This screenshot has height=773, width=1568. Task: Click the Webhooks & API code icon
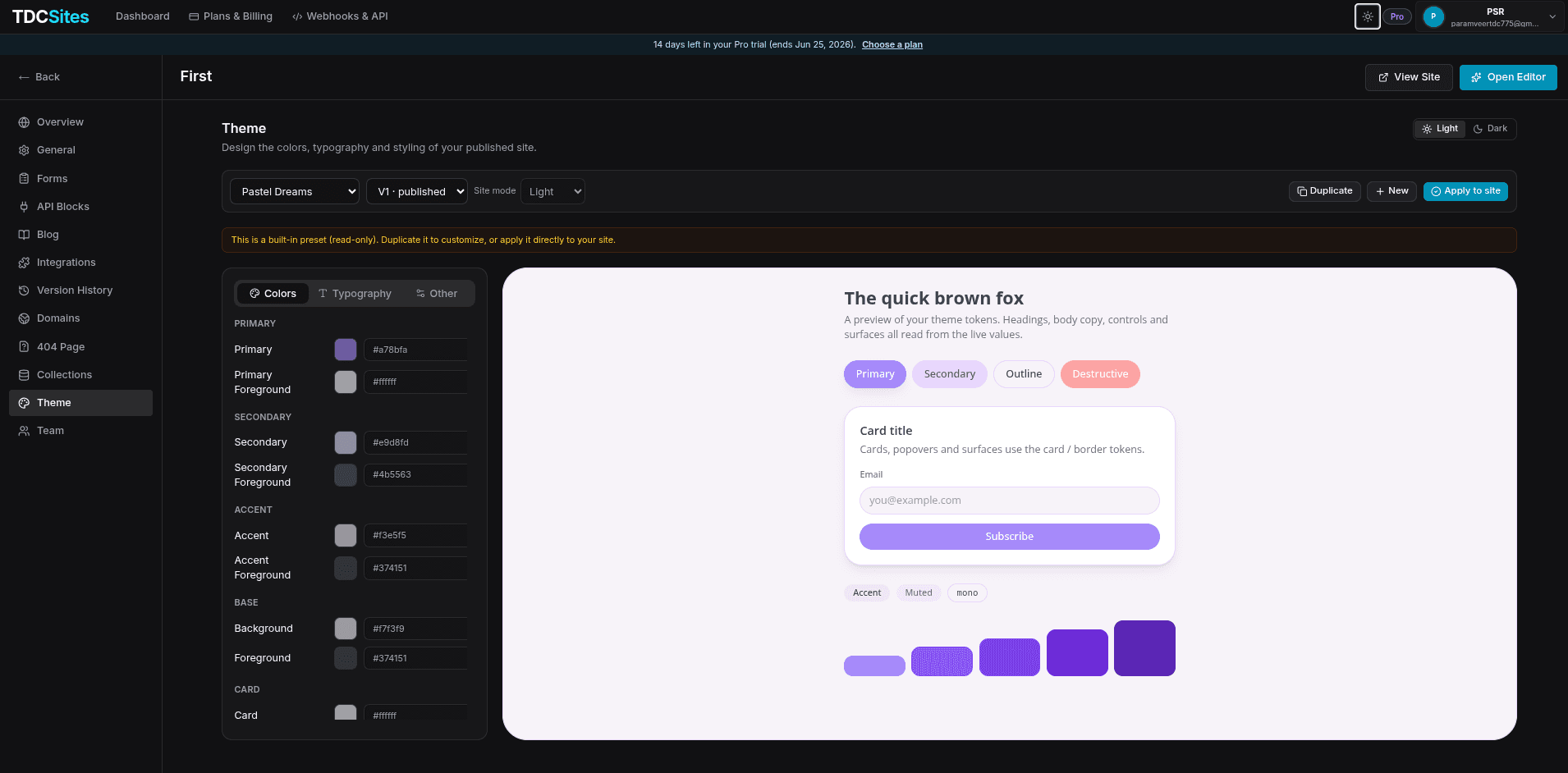point(297,16)
